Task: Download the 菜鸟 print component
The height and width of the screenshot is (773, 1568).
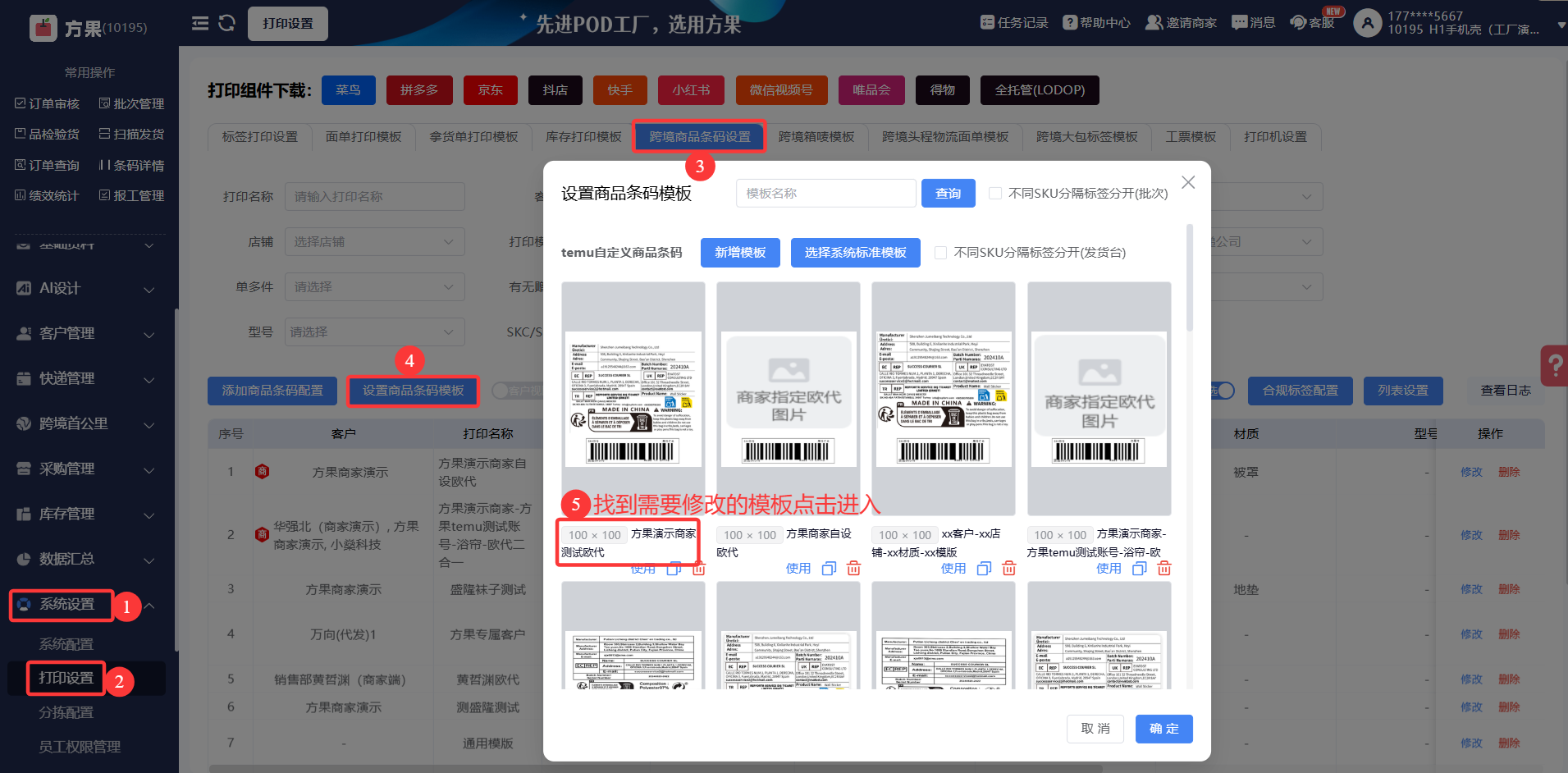Action: 349,90
